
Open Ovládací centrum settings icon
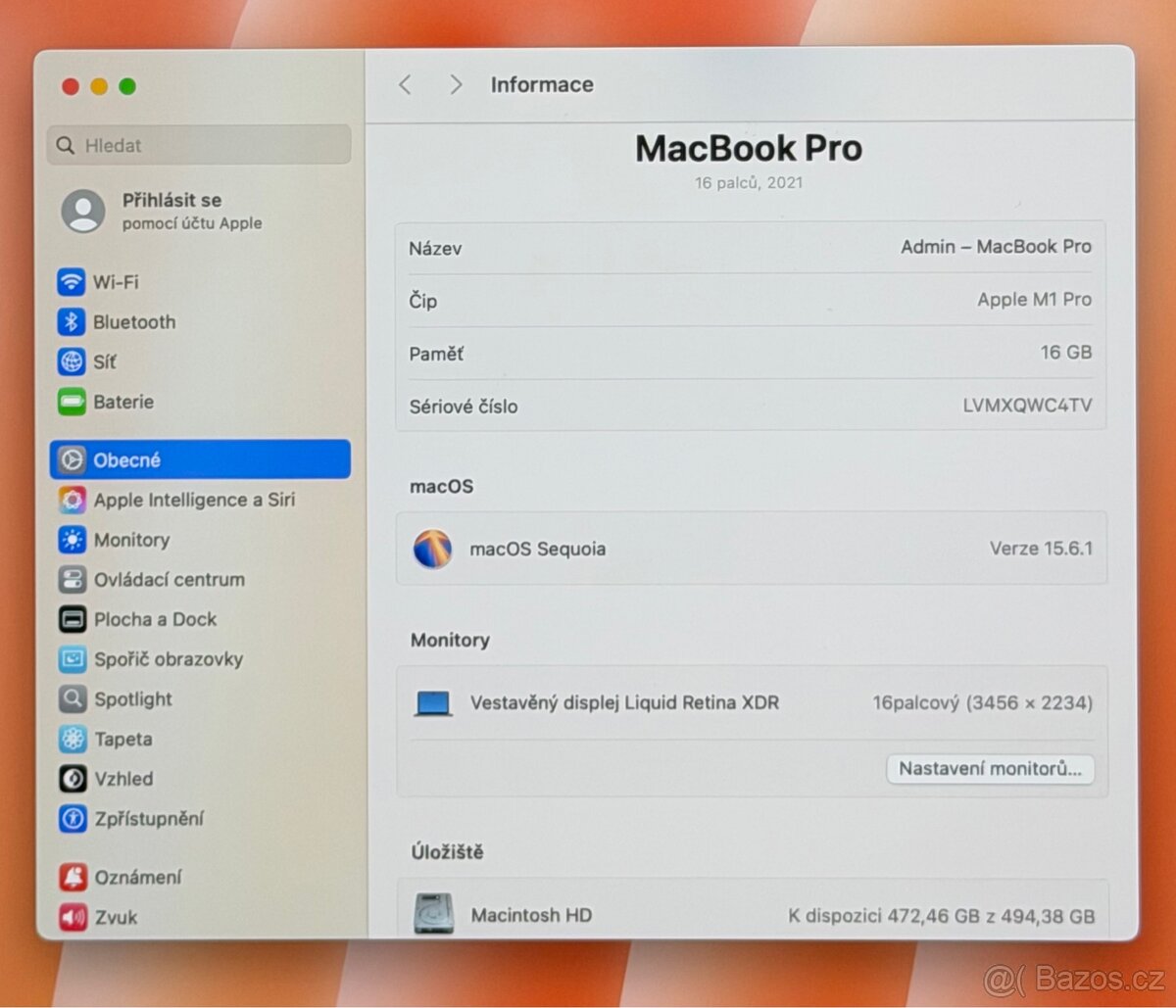point(71,580)
